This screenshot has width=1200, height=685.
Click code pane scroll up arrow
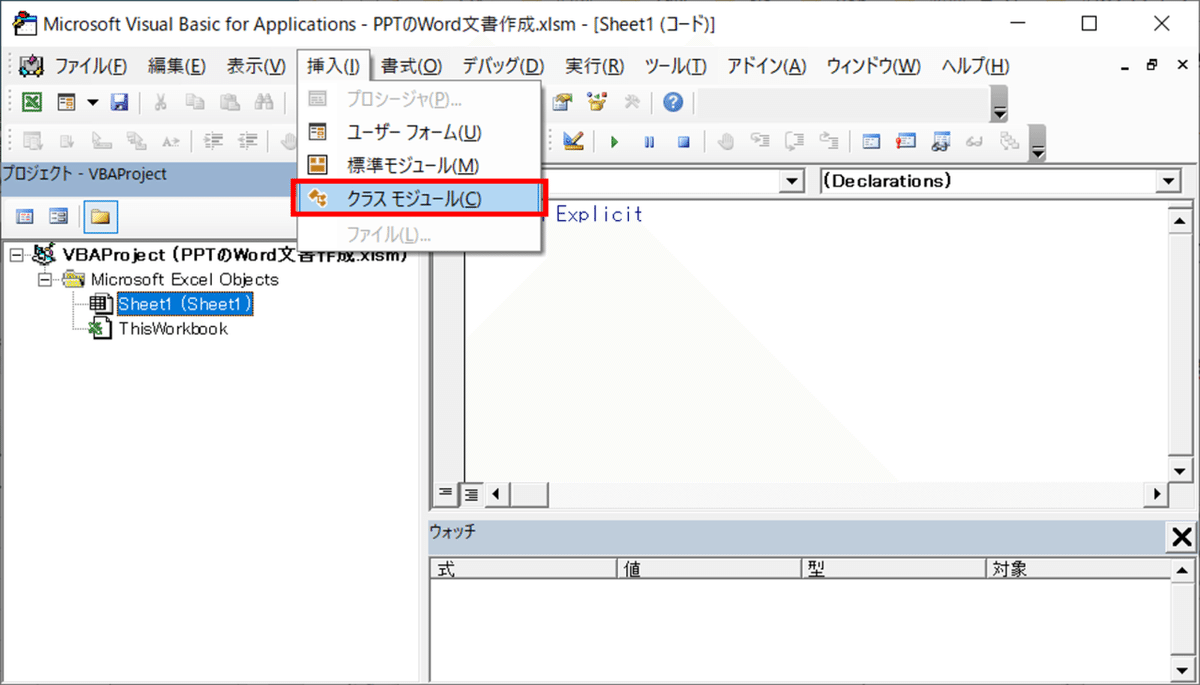1180,221
